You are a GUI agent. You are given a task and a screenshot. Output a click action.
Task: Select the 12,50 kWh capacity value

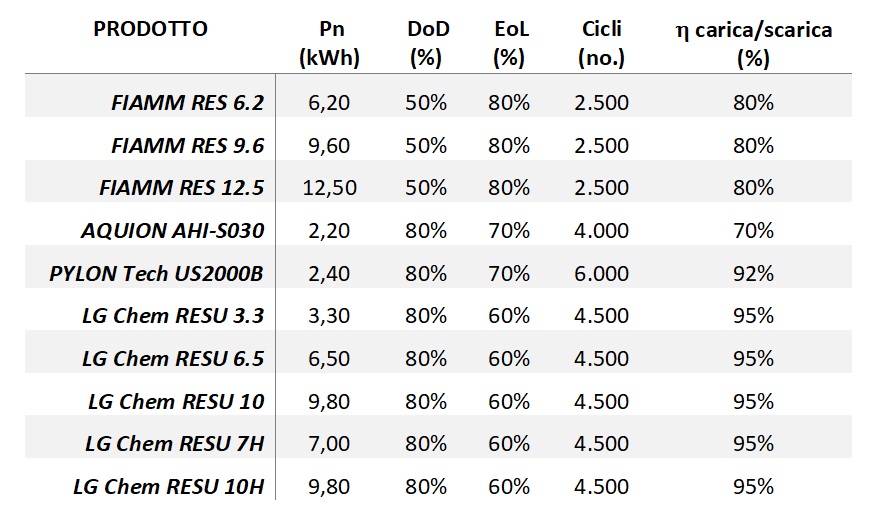tap(329, 188)
